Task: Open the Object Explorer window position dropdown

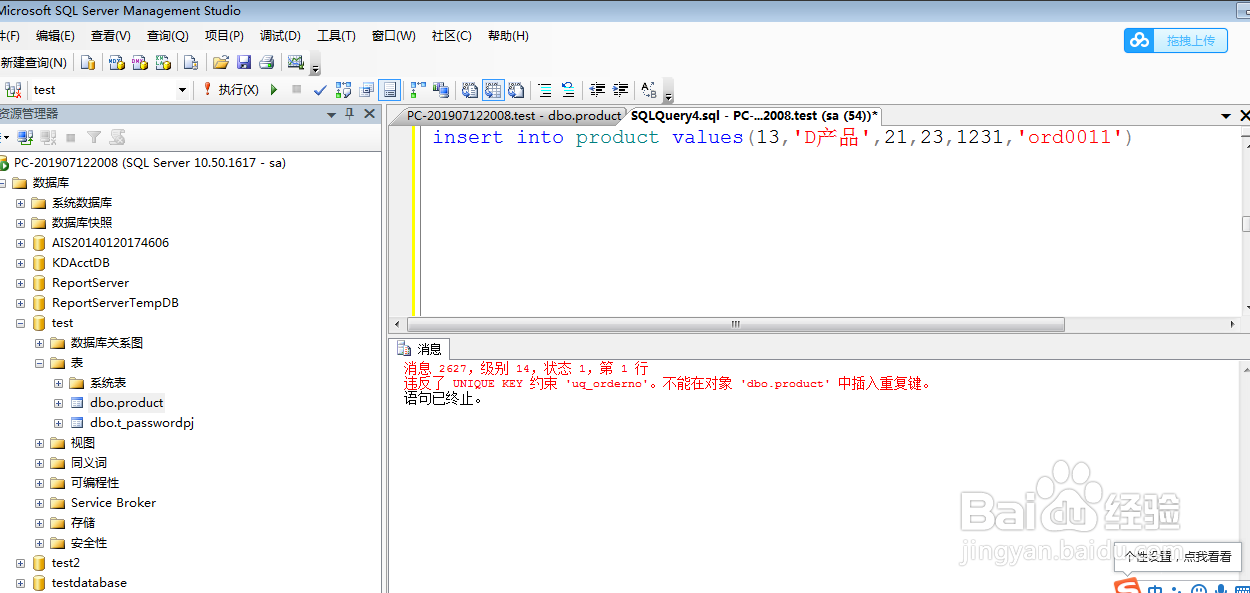Action: [x=332, y=115]
